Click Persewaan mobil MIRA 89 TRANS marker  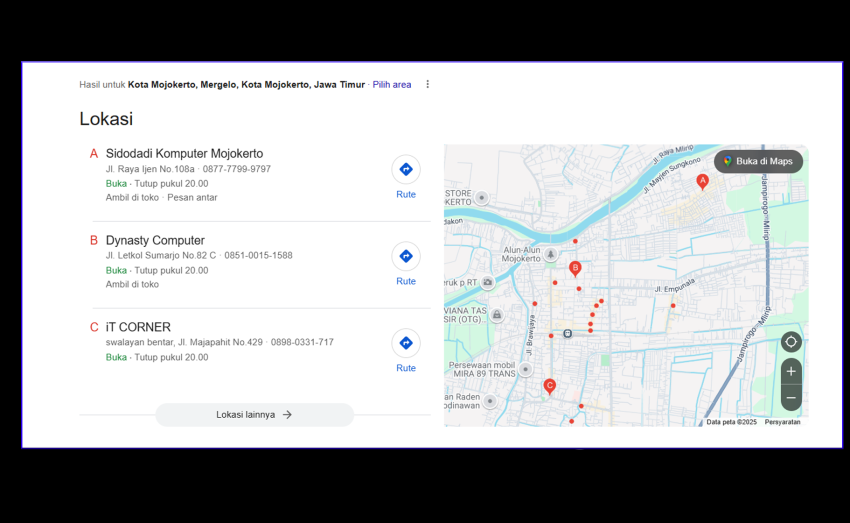coord(525,369)
